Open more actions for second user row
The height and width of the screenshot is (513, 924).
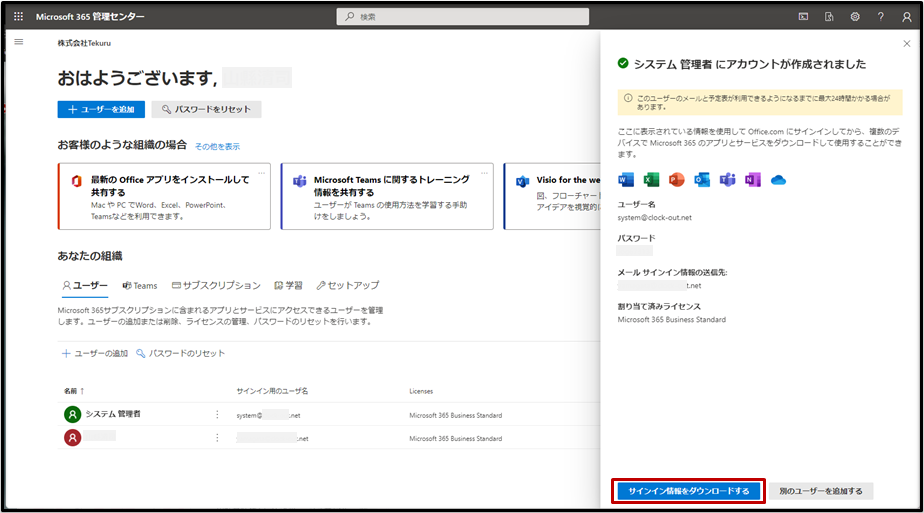tap(217, 438)
